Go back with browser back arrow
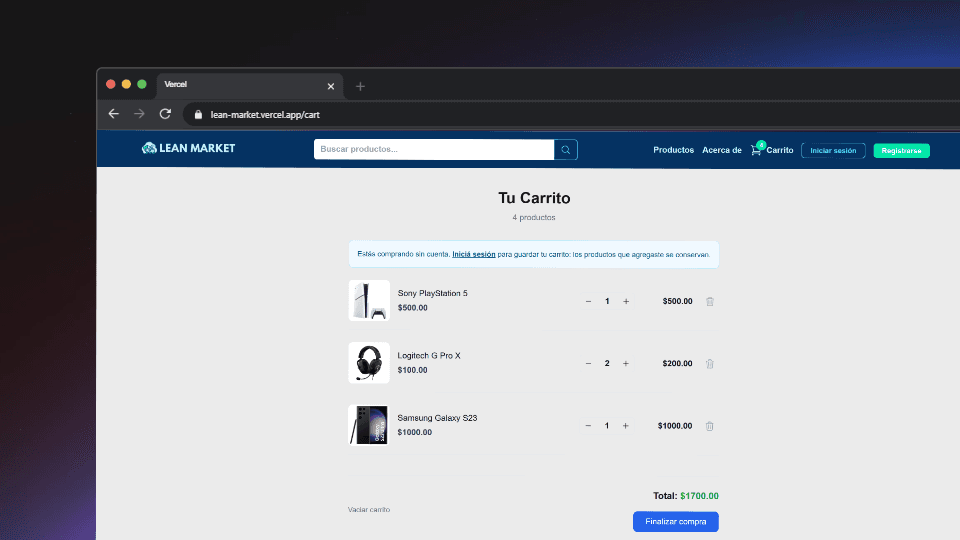The image size is (960, 540). (x=113, y=114)
